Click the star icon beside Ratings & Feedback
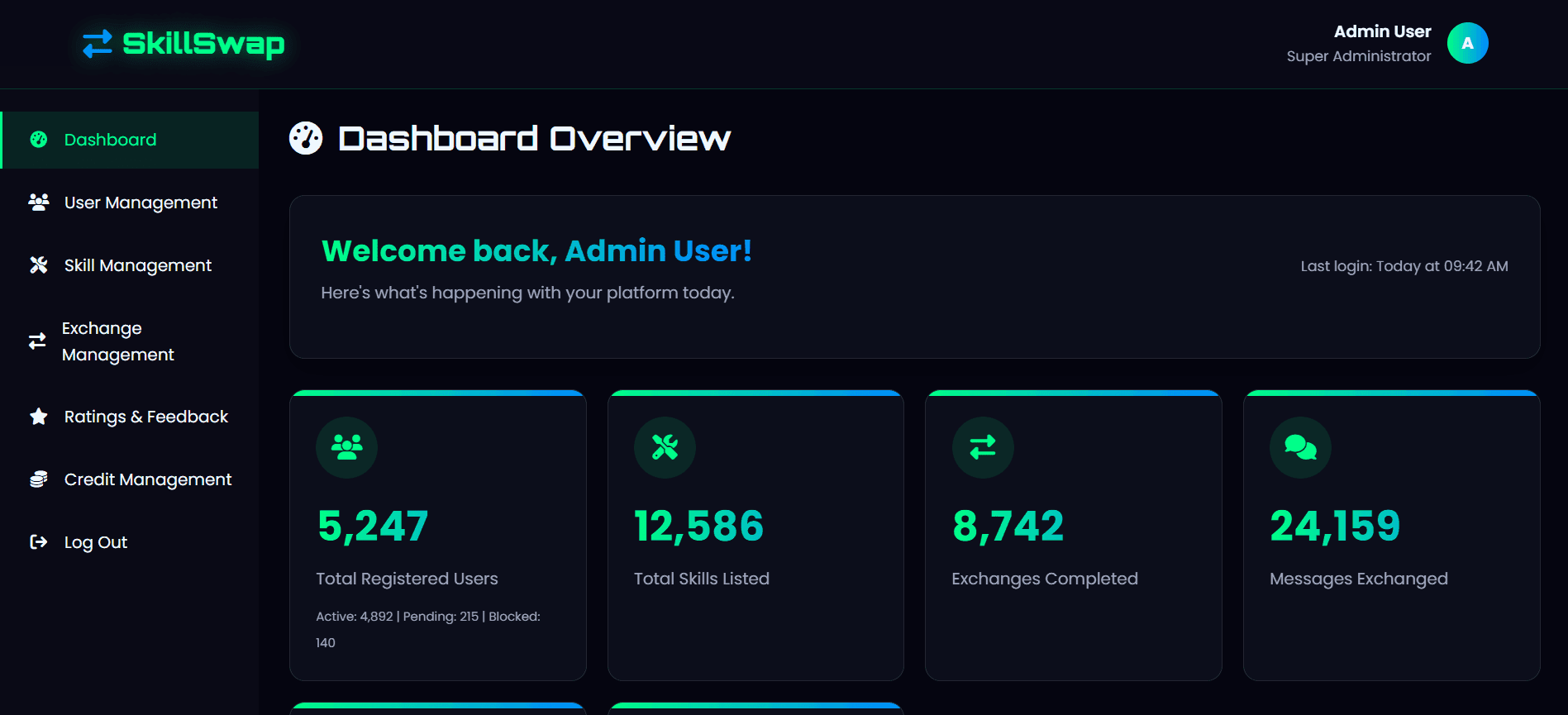The height and width of the screenshot is (715, 1568). click(x=39, y=417)
